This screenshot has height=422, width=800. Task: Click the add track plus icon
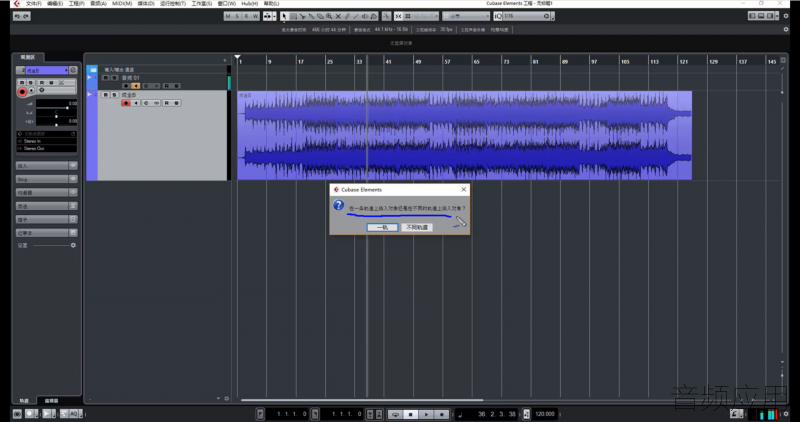tap(224, 60)
